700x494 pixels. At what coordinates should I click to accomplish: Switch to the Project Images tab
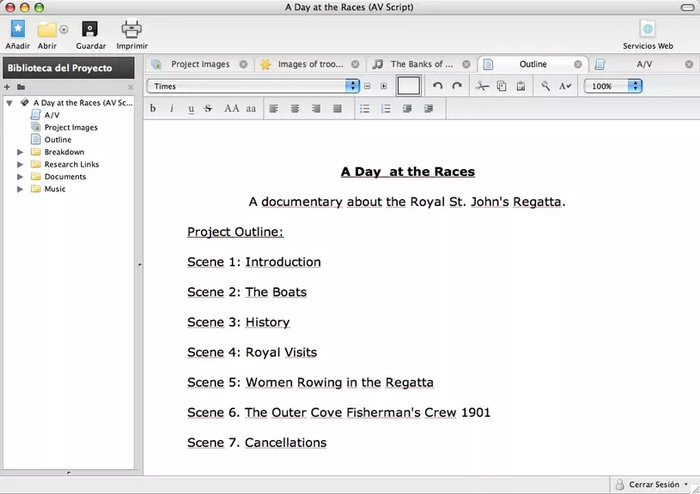pos(200,64)
